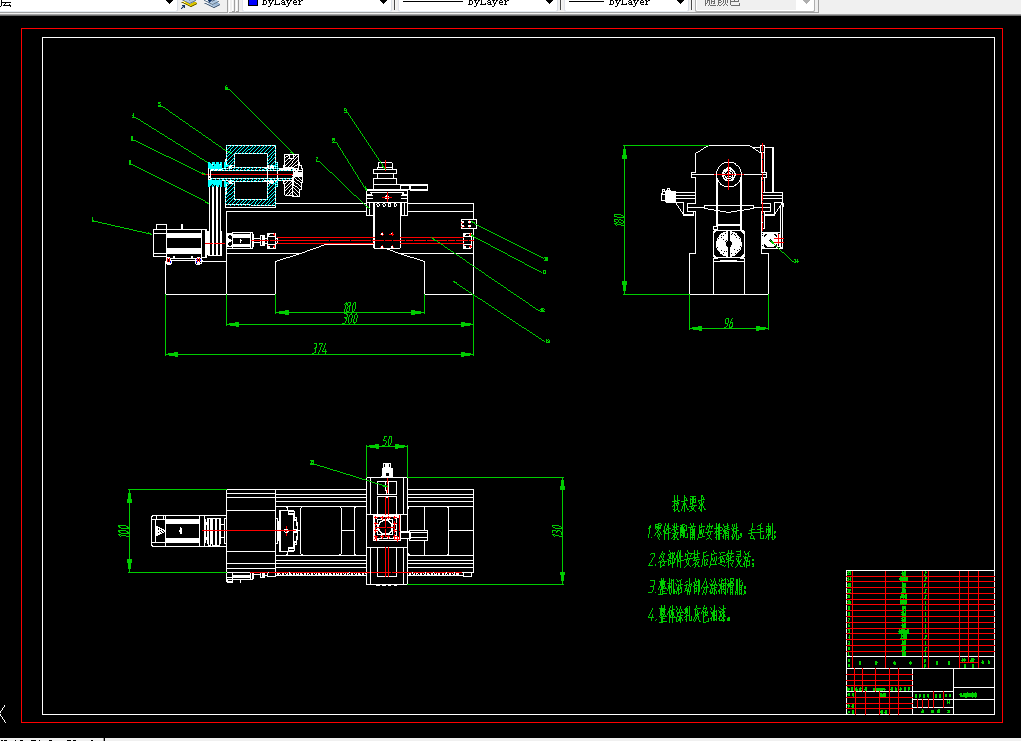Select the 374 overall length dimension

pyautogui.click(x=320, y=348)
